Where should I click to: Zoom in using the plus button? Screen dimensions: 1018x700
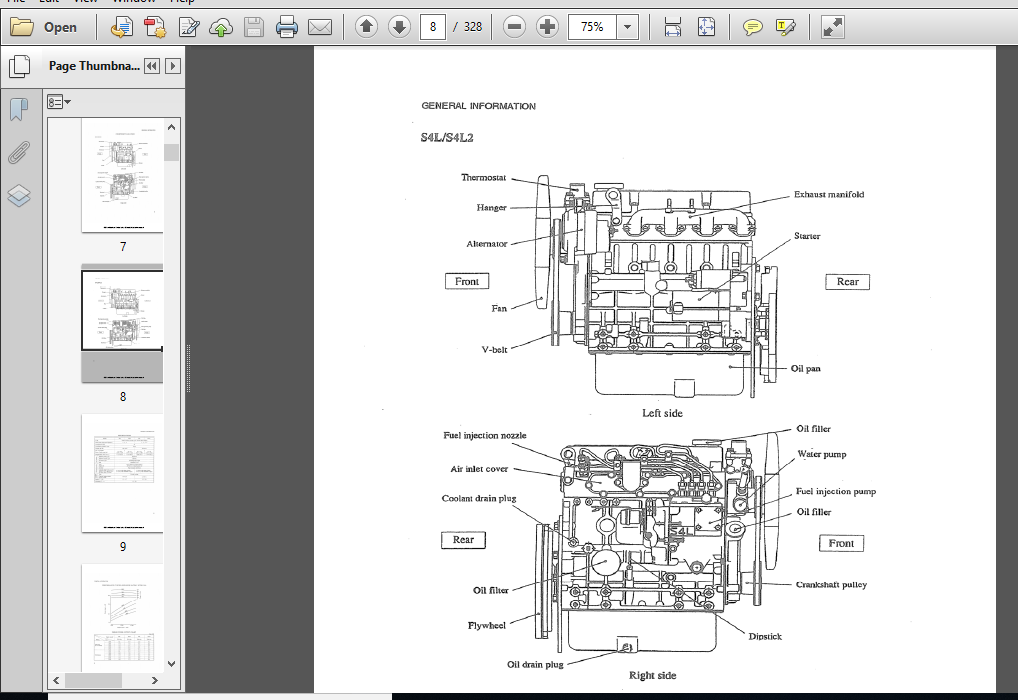[547, 27]
